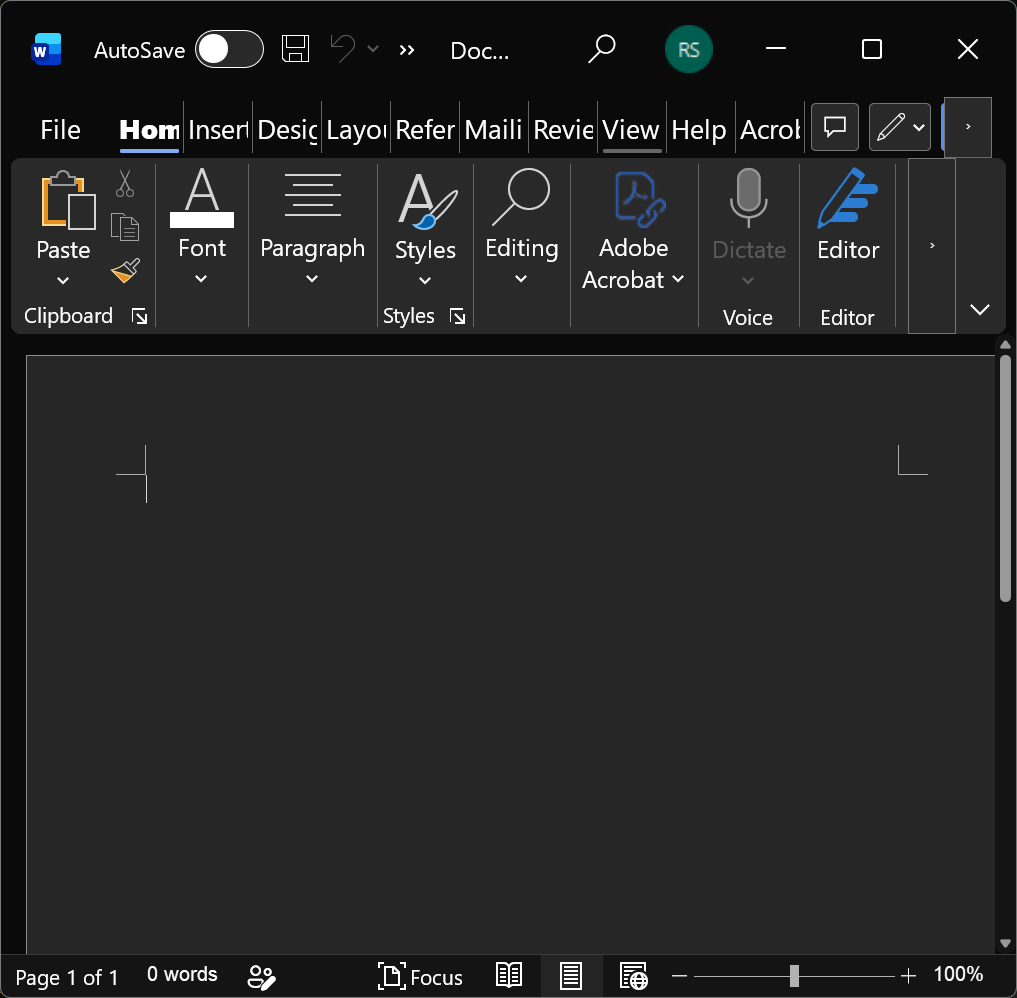1017x998 pixels.
Task: Switch to the Help tab
Action: pos(699,130)
